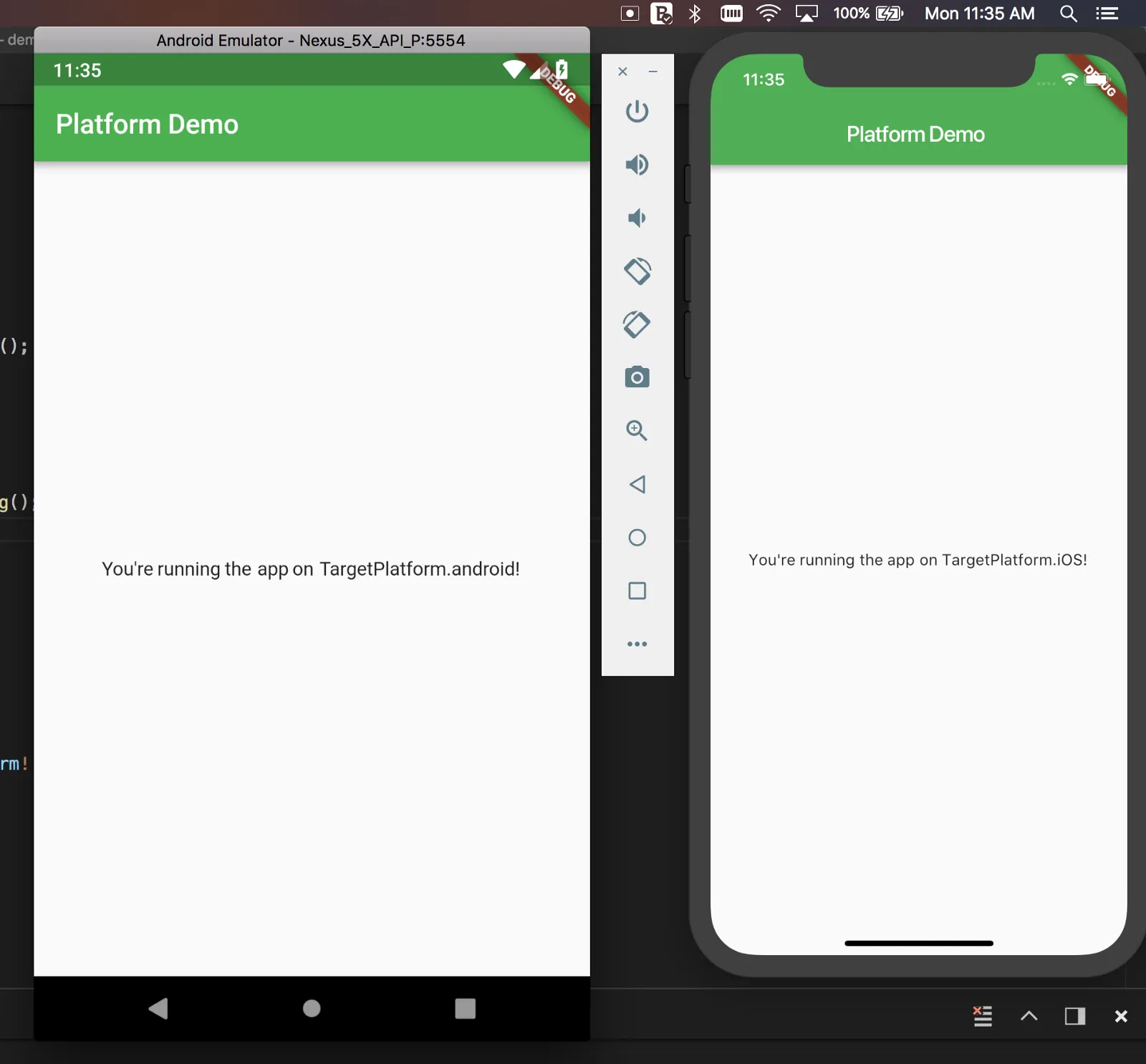Image resolution: width=1146 pixels, height=1064 pixels.
Task: Rotate the emulator clockwise
Action: coord(637,324)
